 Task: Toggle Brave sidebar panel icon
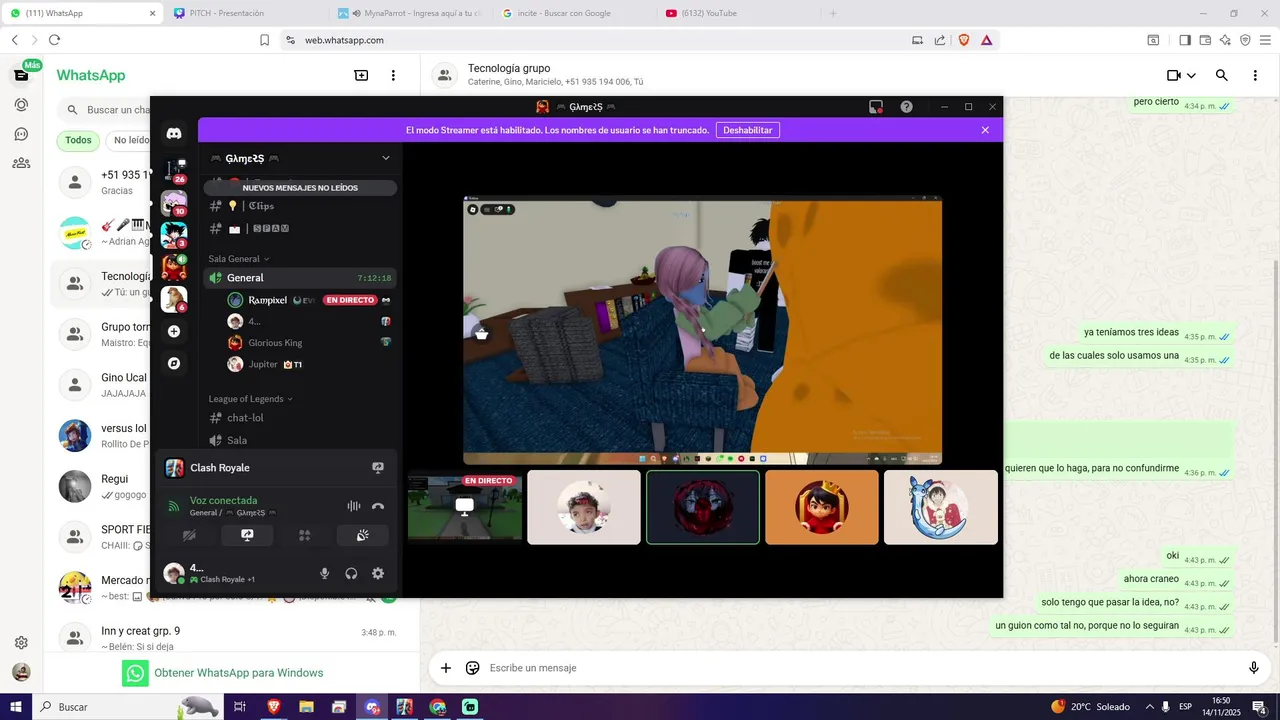(x=1185, y=40)
